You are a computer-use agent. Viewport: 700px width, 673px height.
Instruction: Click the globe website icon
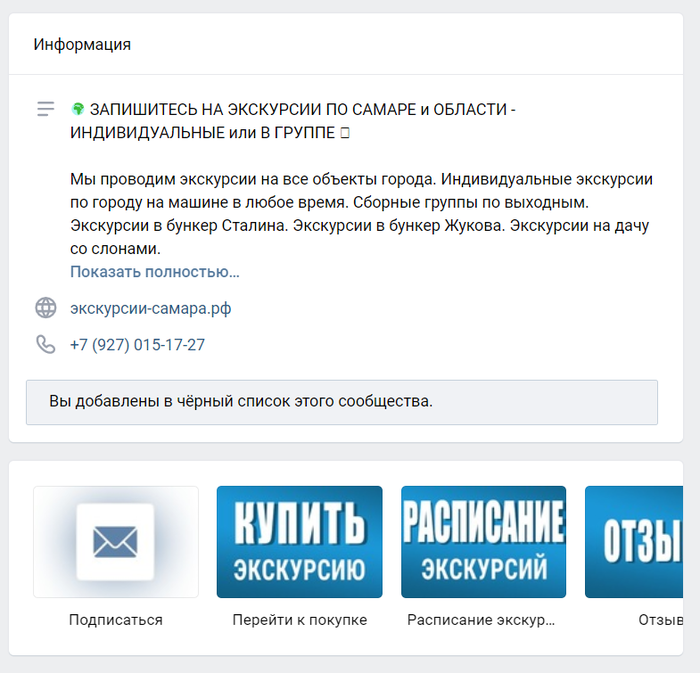[46, 308]
